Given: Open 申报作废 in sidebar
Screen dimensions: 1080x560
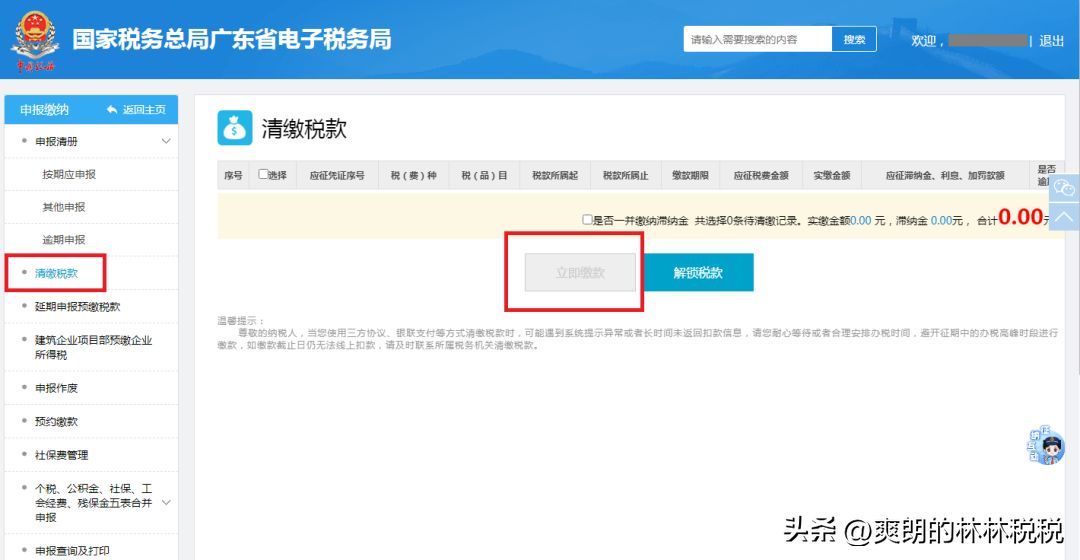Looking at the screenshot, I should pyautogui.click(x=56, y=388).
